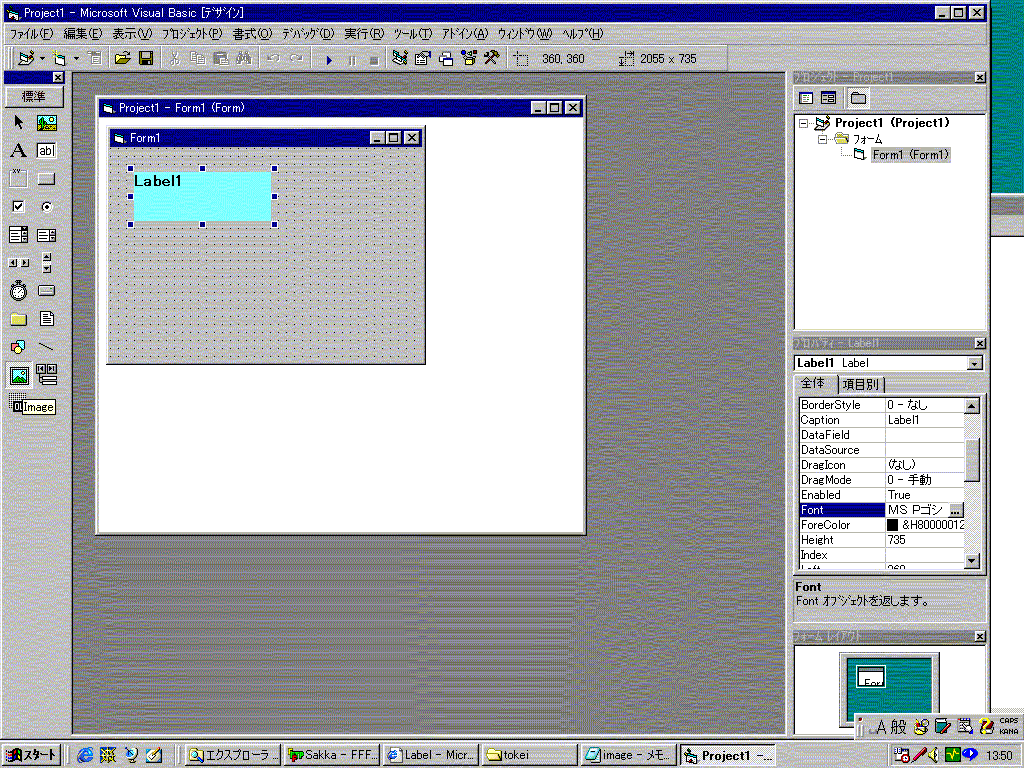Select the TextBox tool in toolbox
Image resolution: width=1024 pixels, height=768 pixels.
coord(46,151)
